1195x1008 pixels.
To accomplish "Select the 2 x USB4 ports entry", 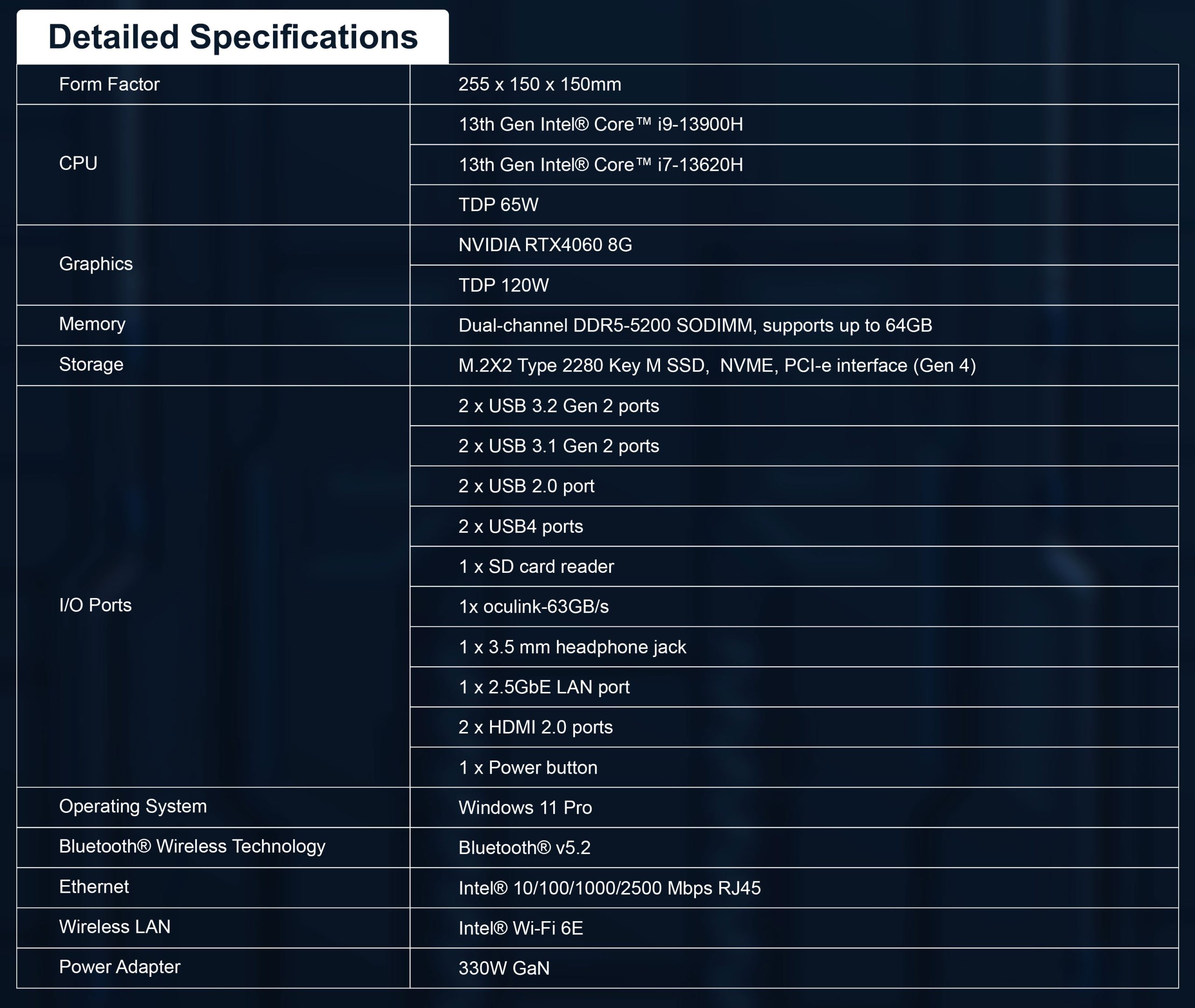I will 520,526.
